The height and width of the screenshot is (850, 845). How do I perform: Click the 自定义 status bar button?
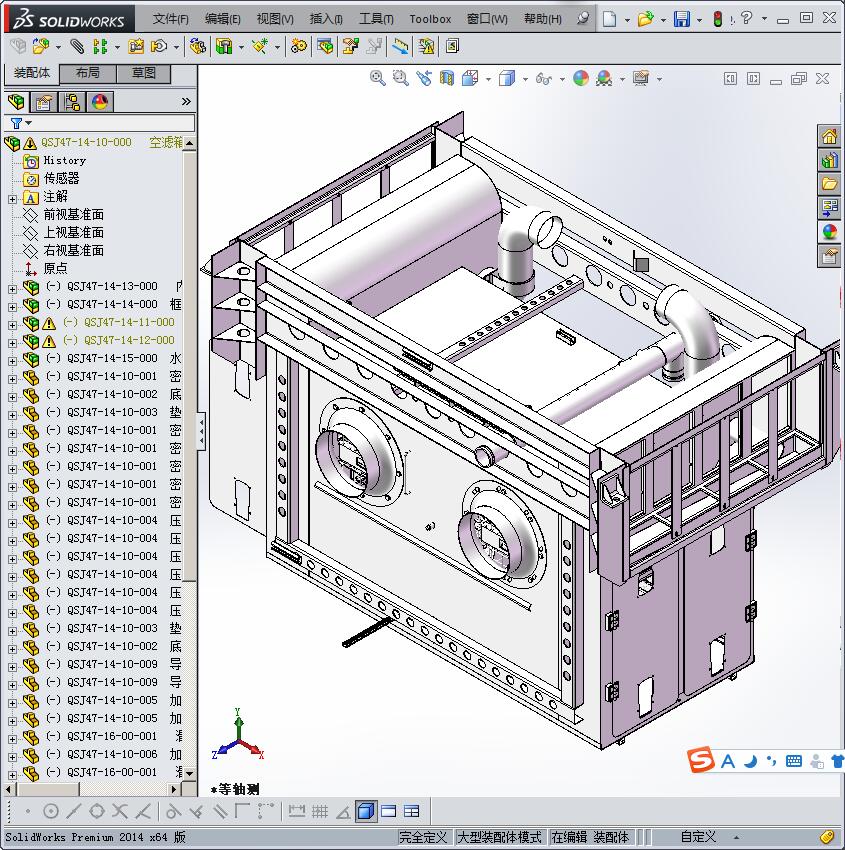(x=698, y=837)
